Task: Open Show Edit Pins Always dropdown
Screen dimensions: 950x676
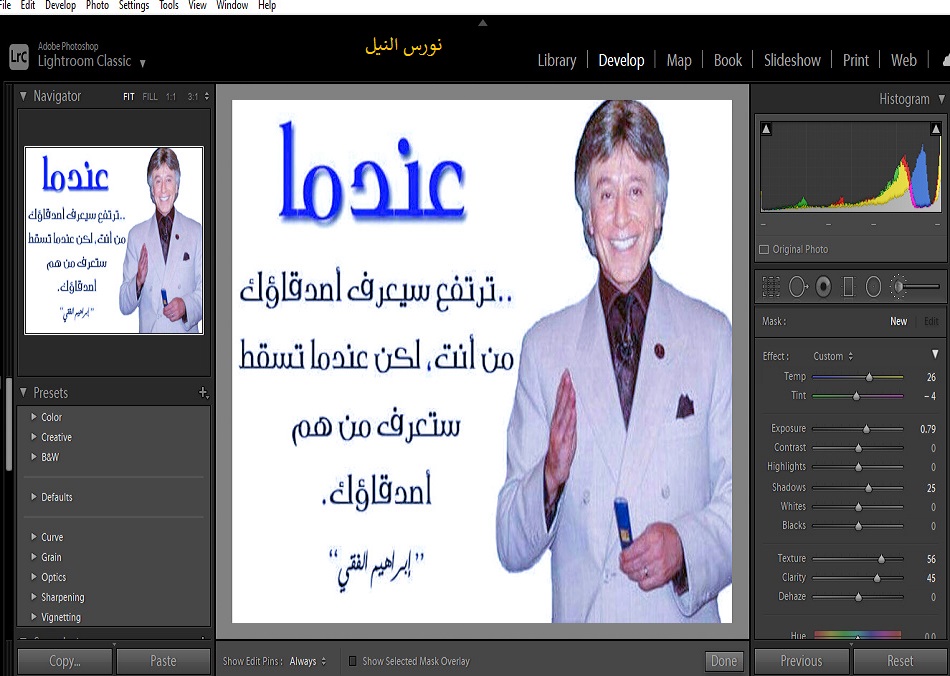Action: 307,661
